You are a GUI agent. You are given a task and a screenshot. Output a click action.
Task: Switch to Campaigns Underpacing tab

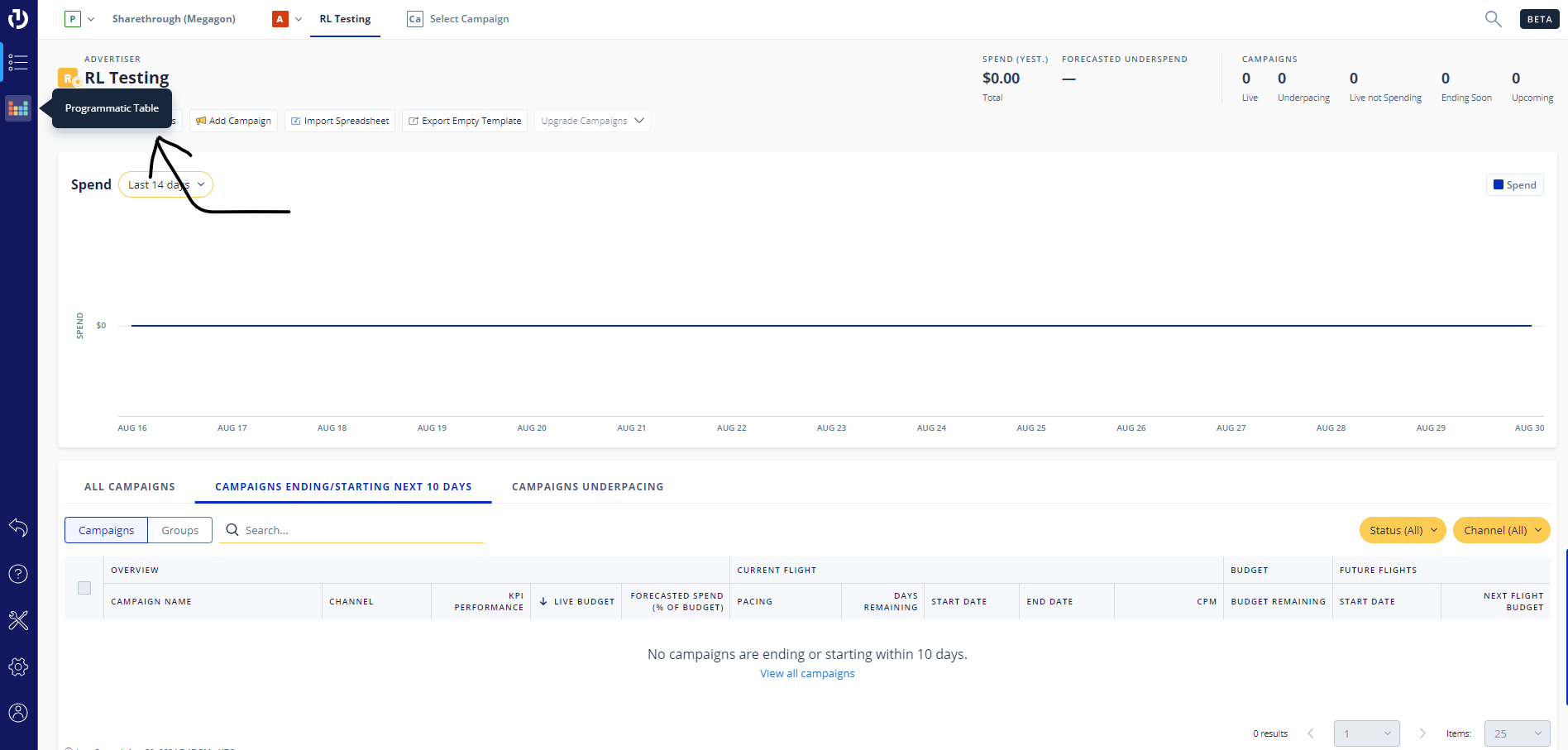[587, 486]
